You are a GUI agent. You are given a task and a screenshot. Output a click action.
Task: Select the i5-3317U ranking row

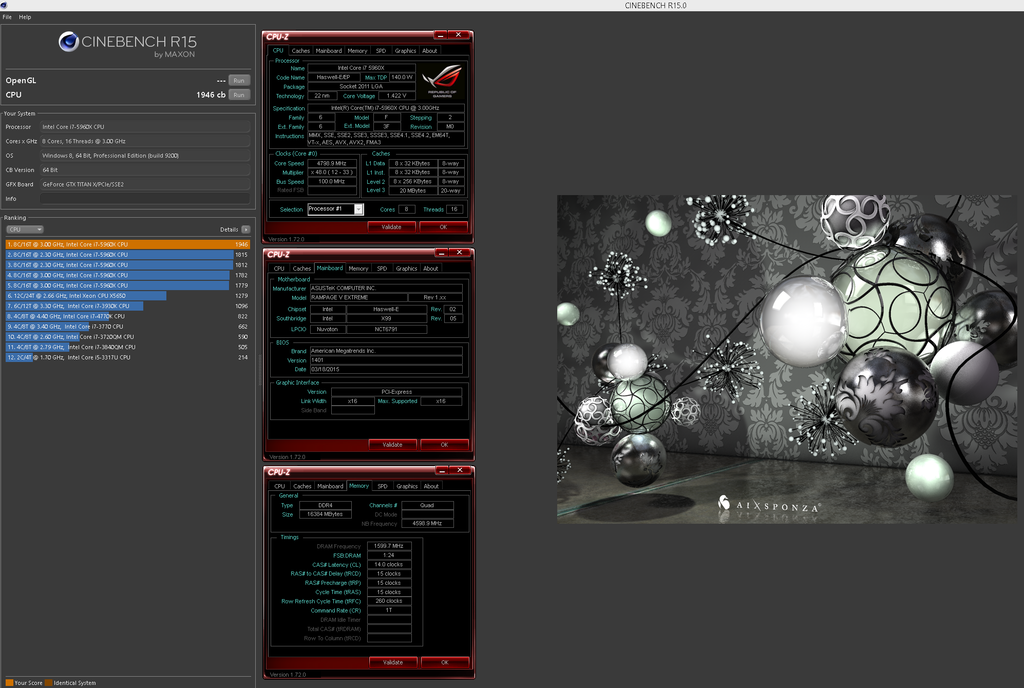pyautogui.click(x=127, y=357)
